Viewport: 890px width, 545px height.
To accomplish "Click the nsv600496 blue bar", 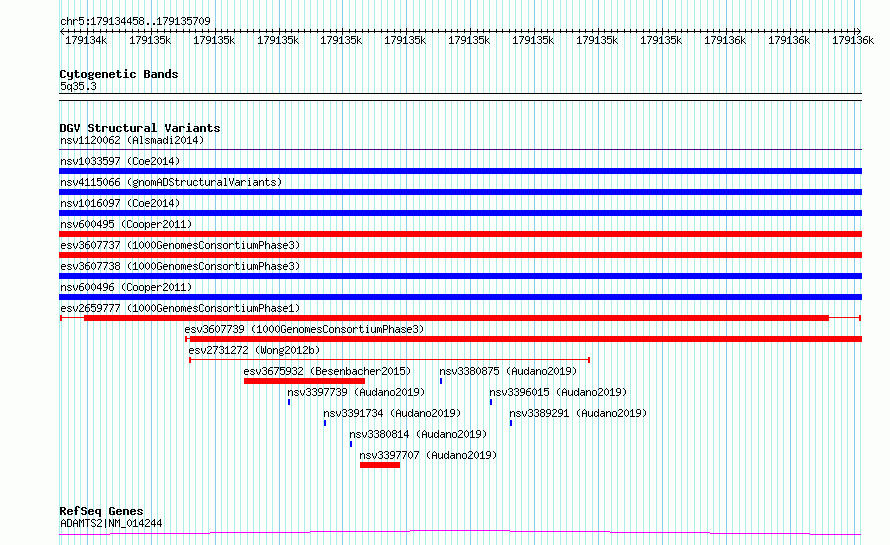I will pyautogui.click(x=460, y=297).
